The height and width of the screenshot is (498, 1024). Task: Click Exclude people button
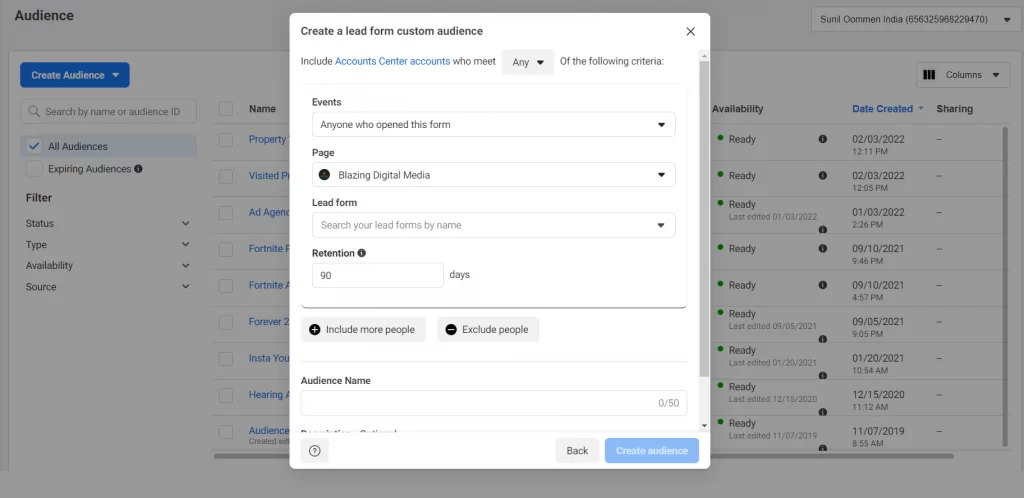(x=488, y=330)
